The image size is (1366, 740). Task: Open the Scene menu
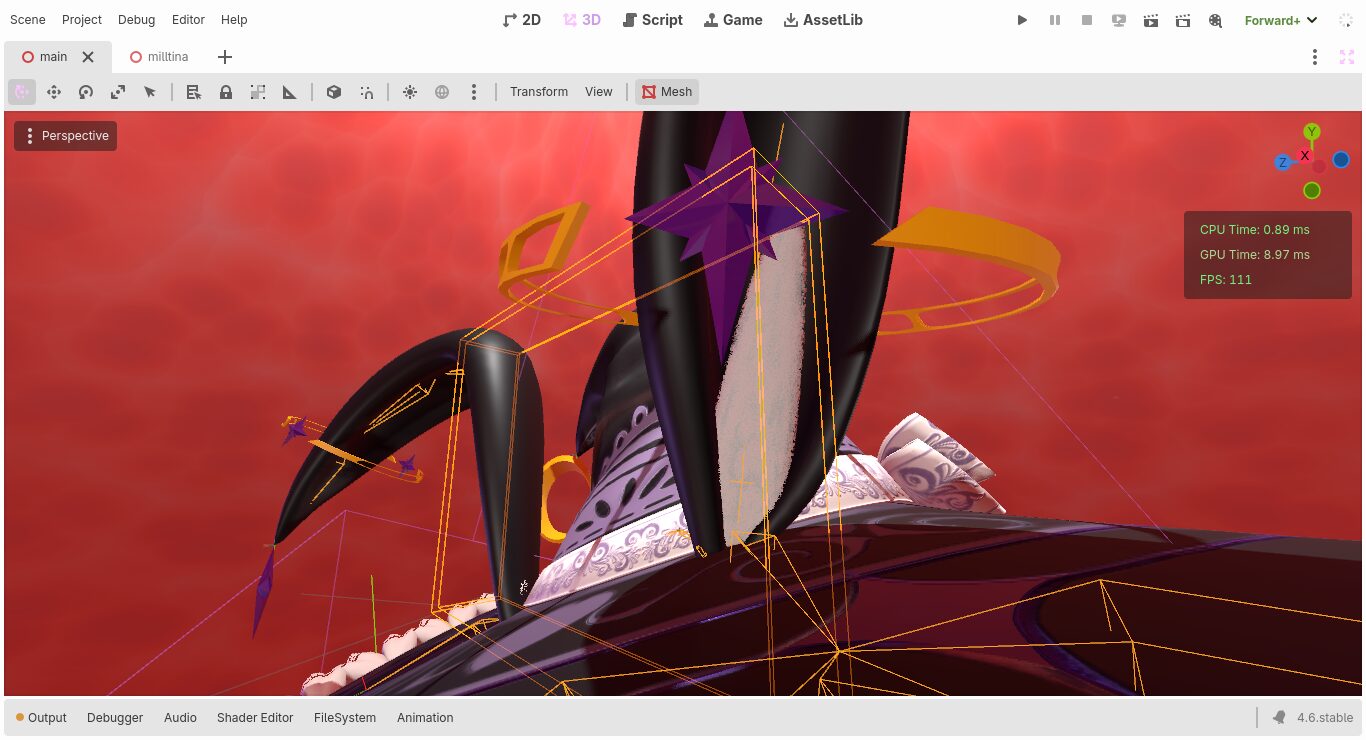coord(28,20)
